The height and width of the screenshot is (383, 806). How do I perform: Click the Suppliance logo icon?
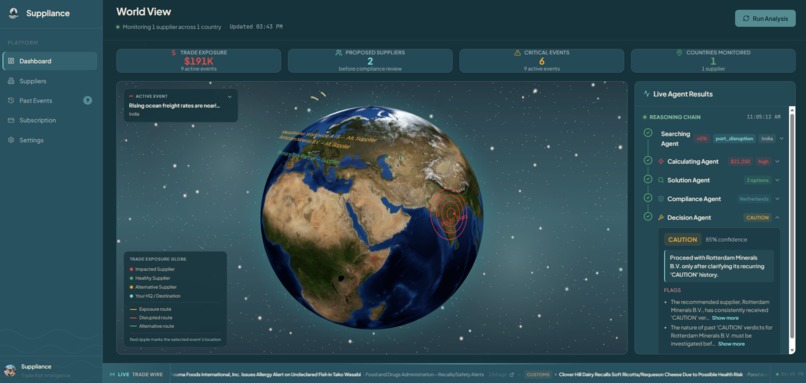(13, 13)
